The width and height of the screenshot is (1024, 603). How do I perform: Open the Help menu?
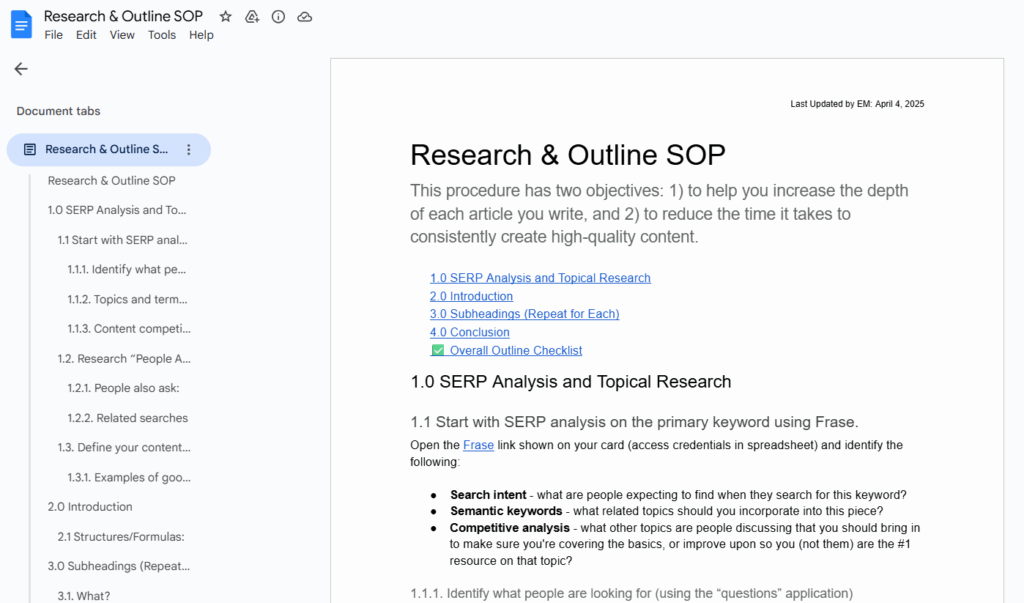pos(201,35)
